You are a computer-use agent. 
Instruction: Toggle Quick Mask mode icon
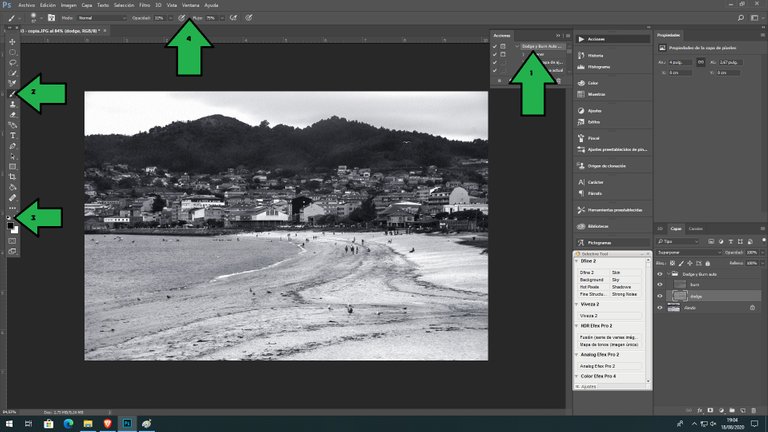click(x=12, y=241)
